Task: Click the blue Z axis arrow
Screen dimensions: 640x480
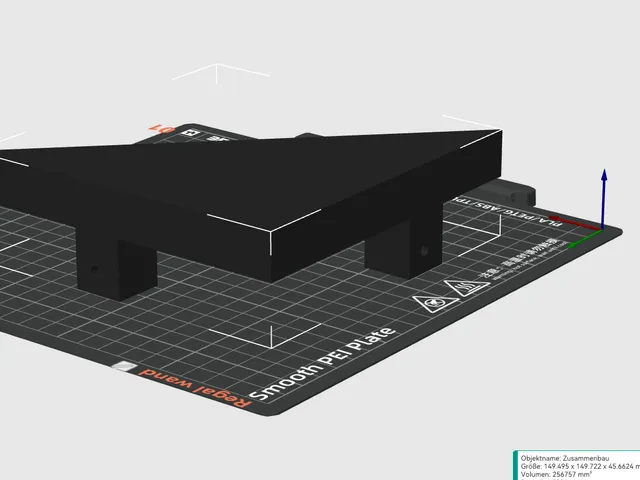Action: click(604, 198)
